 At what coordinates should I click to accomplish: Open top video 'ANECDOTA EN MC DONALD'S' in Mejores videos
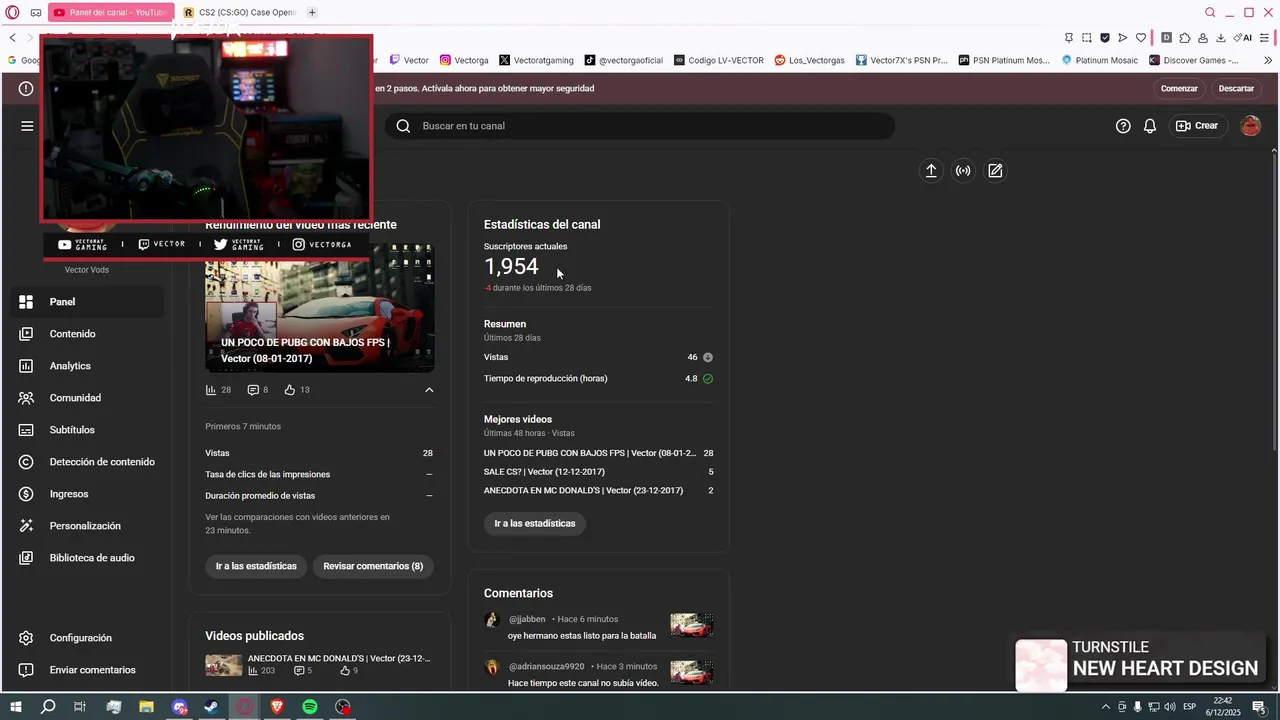[x=583, y=491]
